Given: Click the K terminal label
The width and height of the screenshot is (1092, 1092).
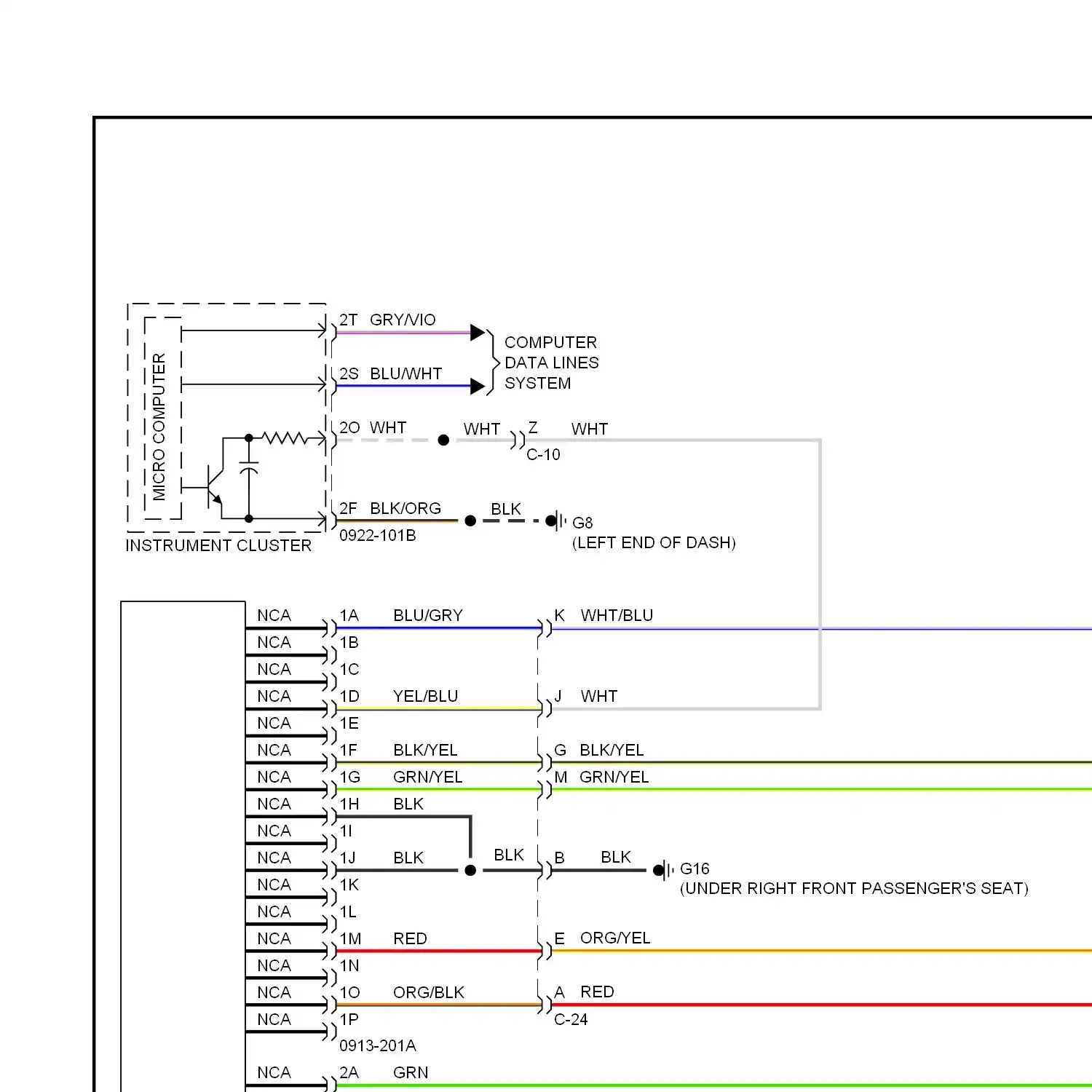Looking at the screenshot, I should click(559, 615).
